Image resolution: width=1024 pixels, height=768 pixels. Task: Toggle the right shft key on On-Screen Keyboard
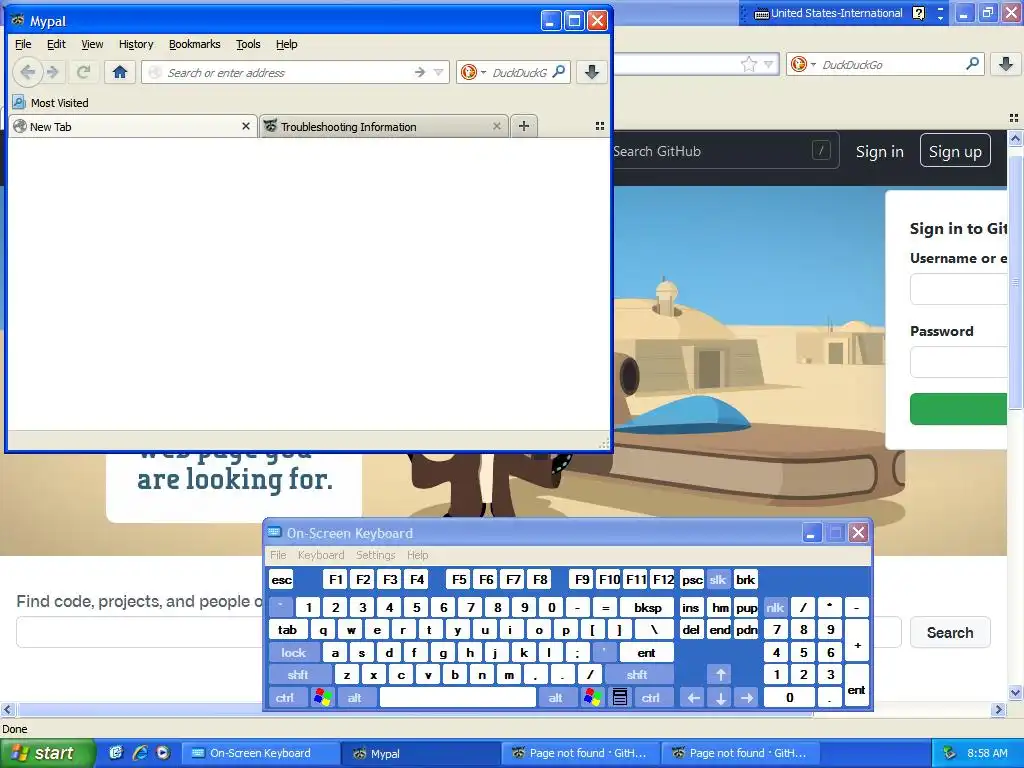pos(637,675)
